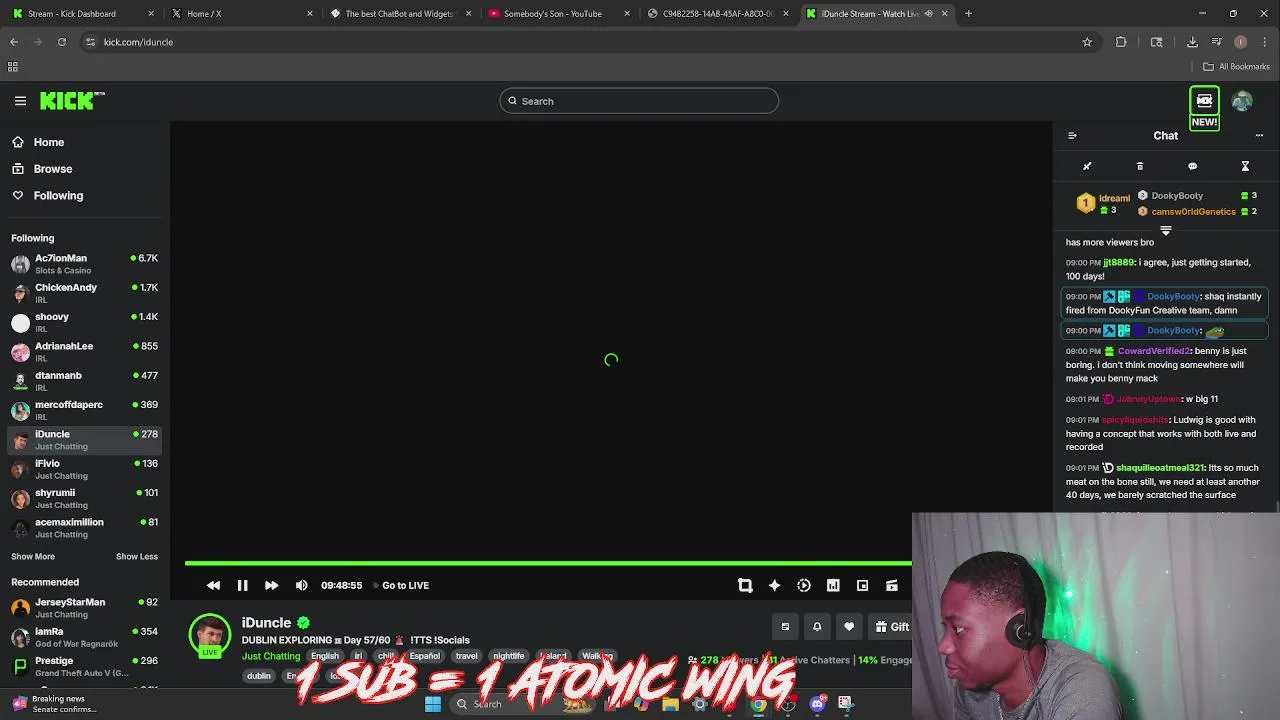Click the notification bell for iDuncle
The image size is (1280, 720).
817,627
